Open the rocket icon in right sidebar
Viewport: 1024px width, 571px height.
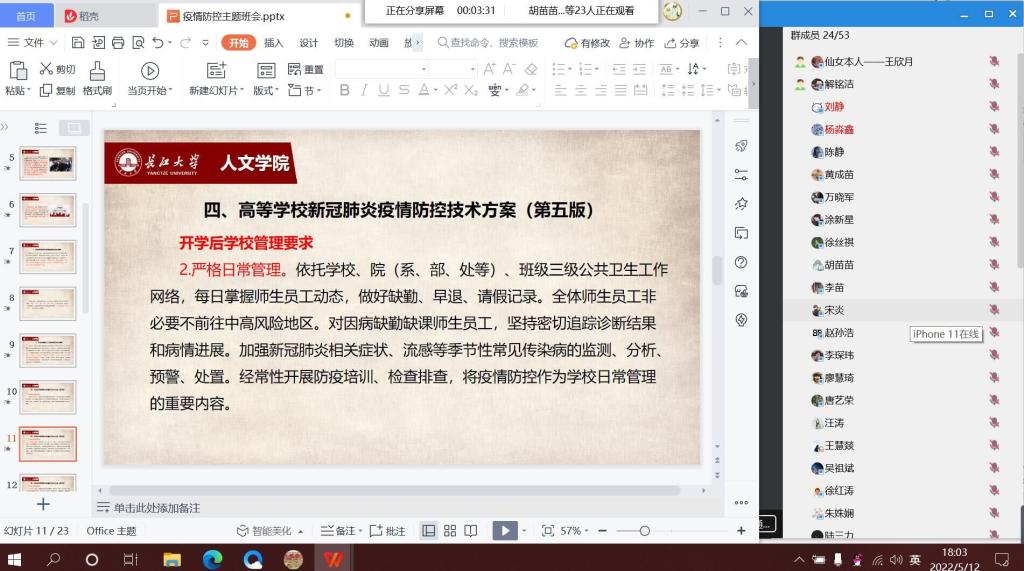741,146
